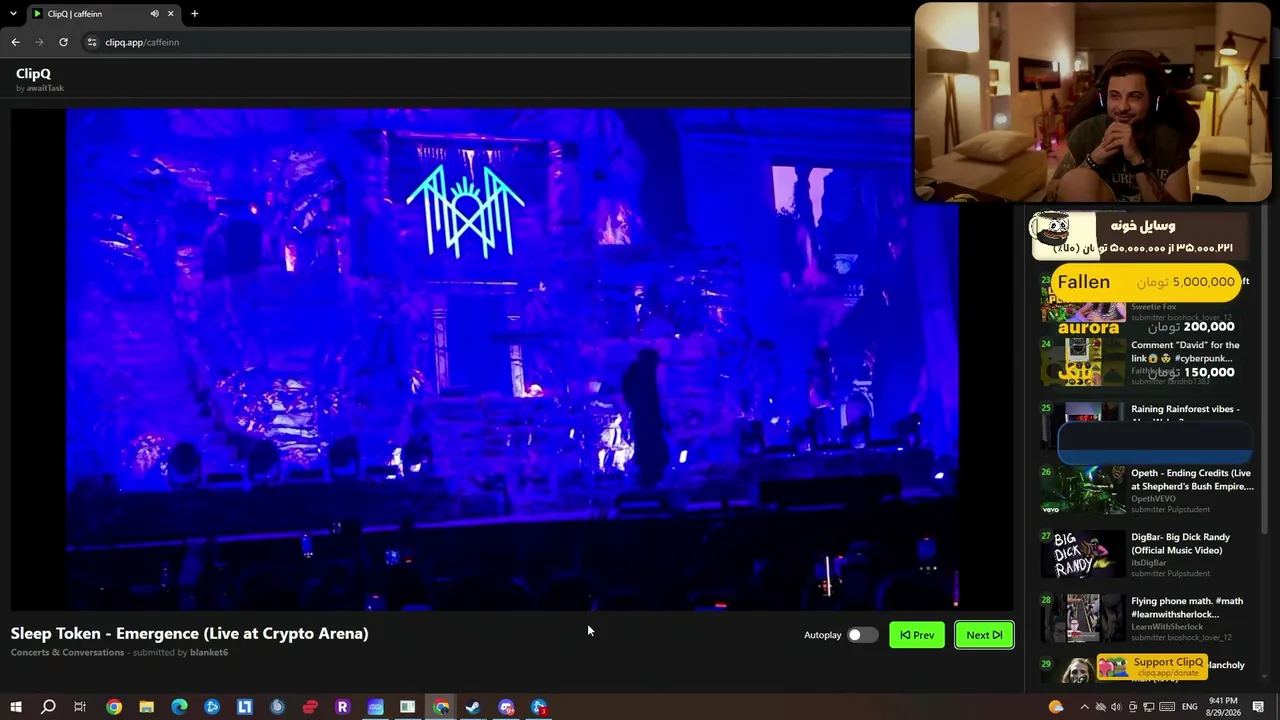Go to the previous clip with Prev
1280x720 pixels.
[917, 635]
